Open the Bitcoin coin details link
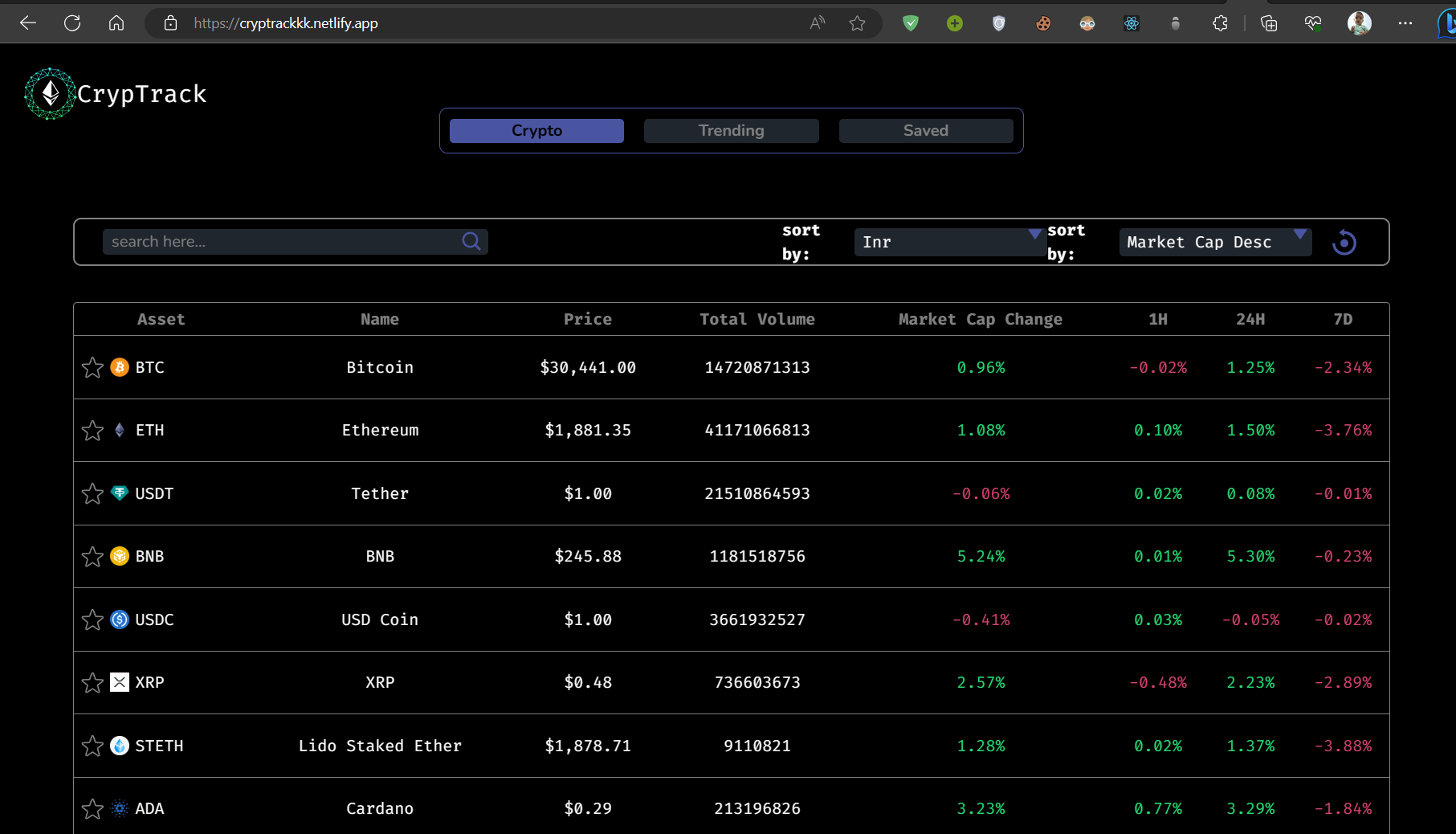The image size is (1456, 834). [380, 367]
